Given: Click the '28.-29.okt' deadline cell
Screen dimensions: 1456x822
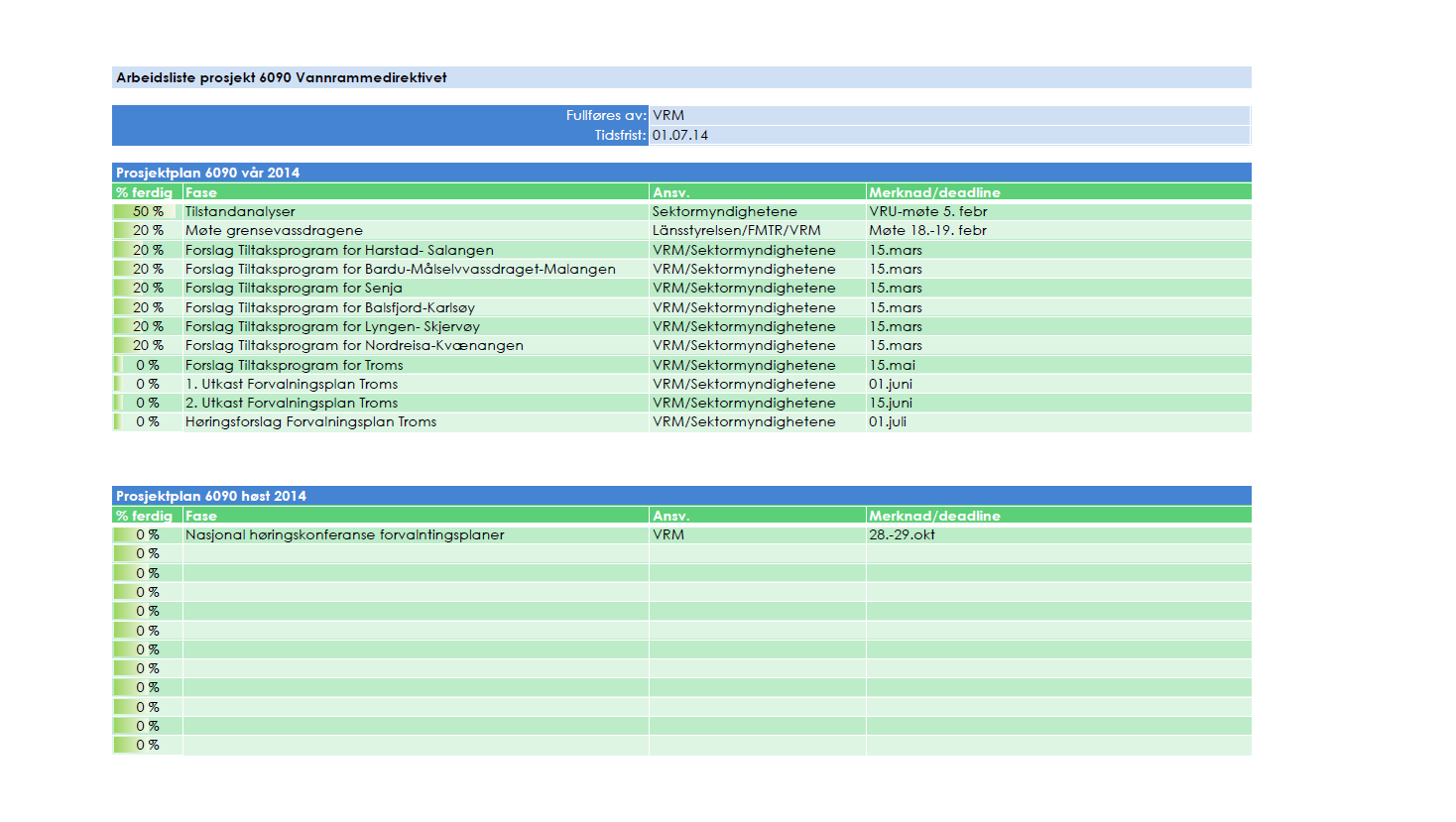Looking at the screenshot, I should click(1059, 534).
